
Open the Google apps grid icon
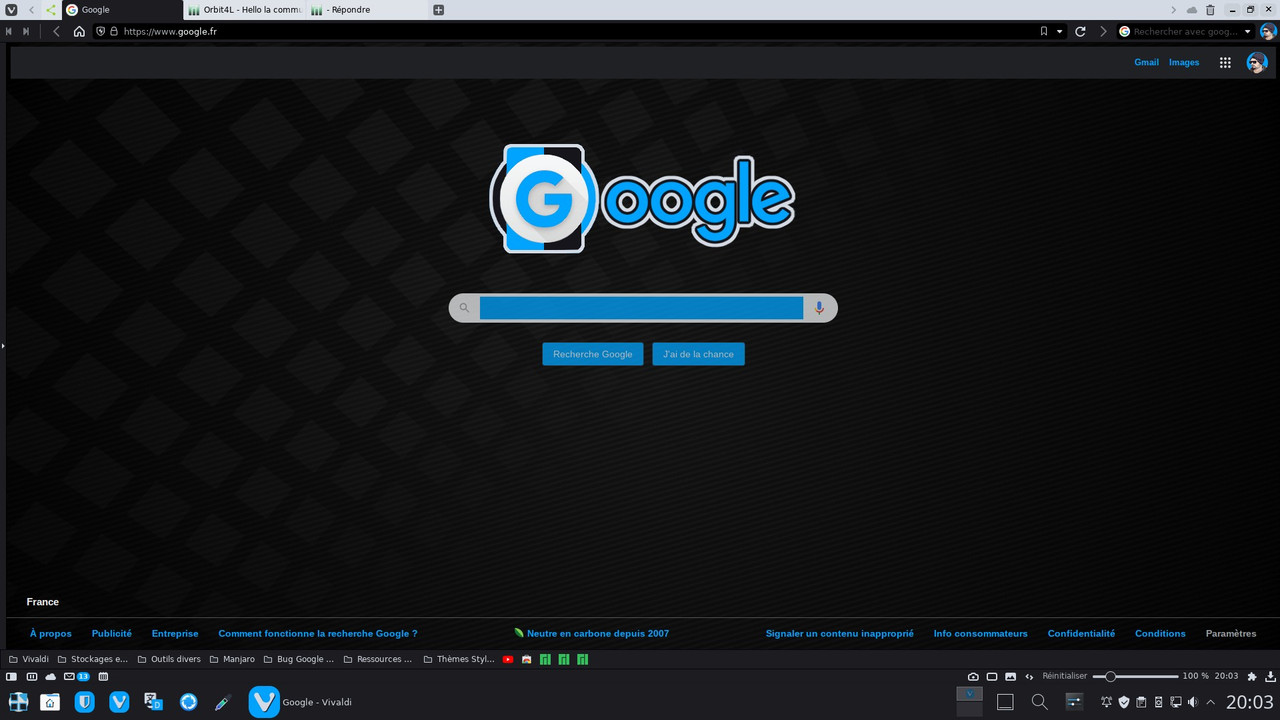tap(1225, 62)
